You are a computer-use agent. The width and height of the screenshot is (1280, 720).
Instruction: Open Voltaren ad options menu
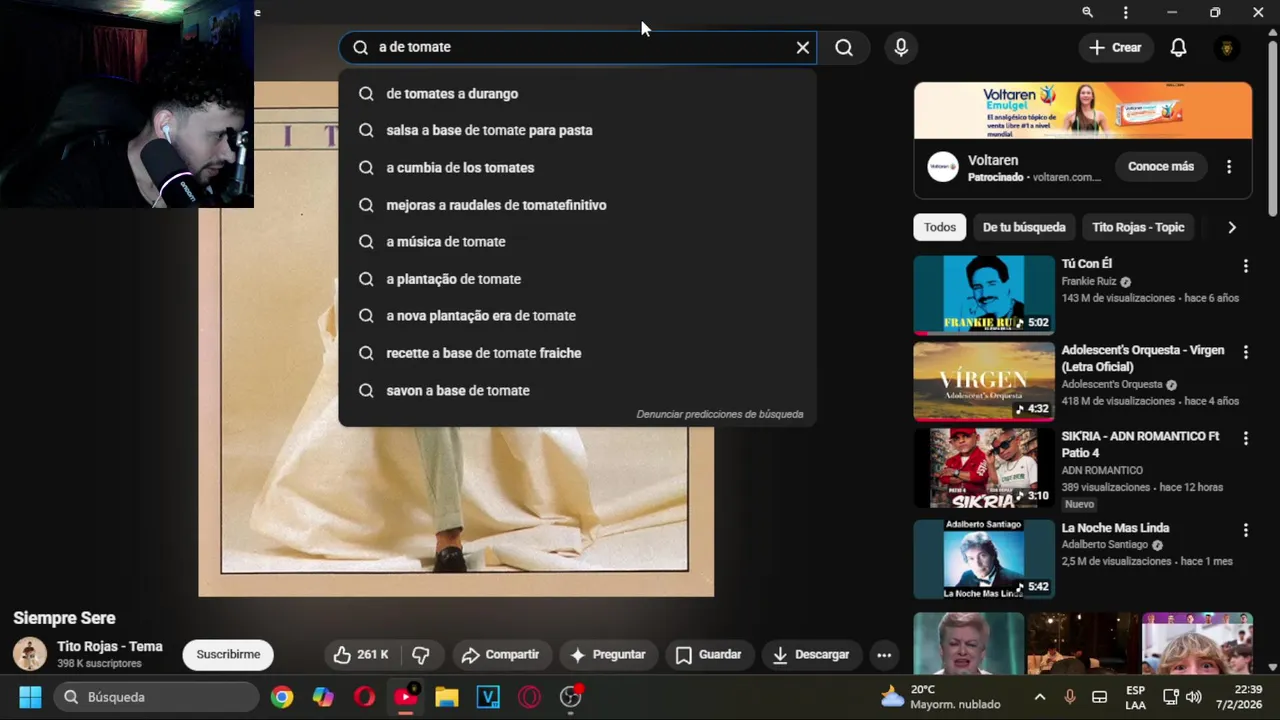1229,167
